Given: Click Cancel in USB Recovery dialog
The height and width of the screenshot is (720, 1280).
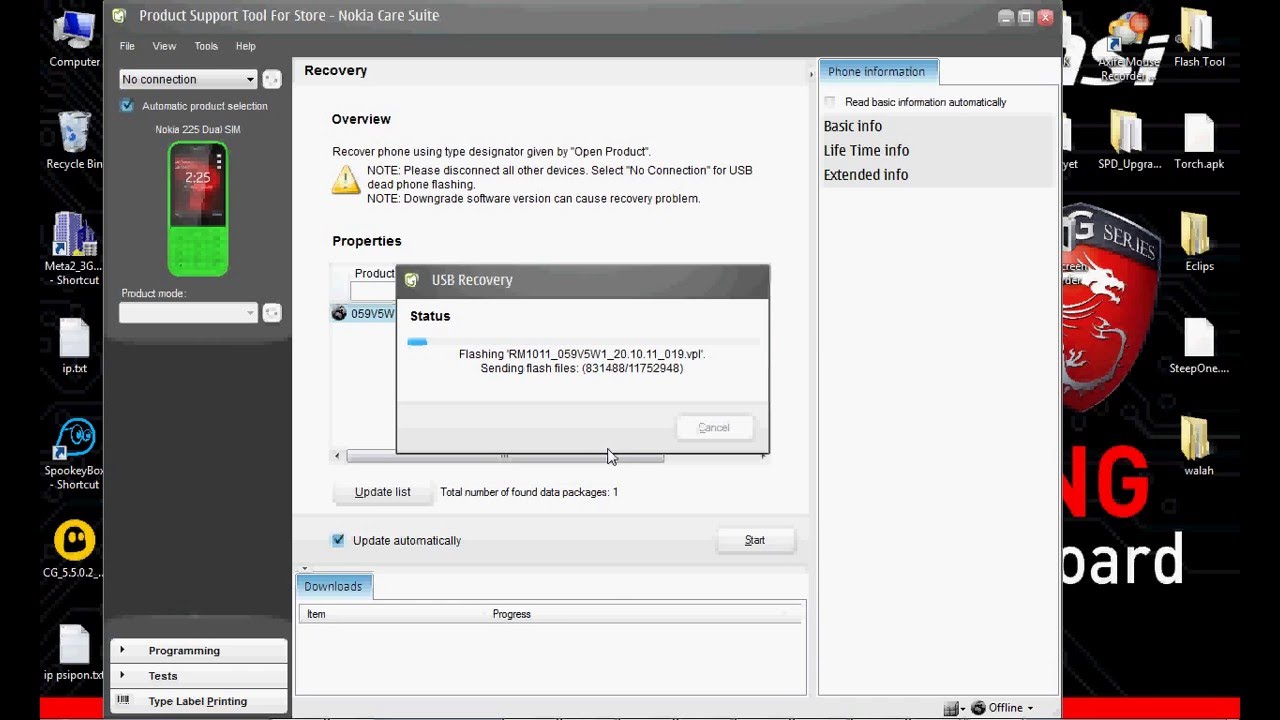Looking at the screenshot, I should 714,427.
